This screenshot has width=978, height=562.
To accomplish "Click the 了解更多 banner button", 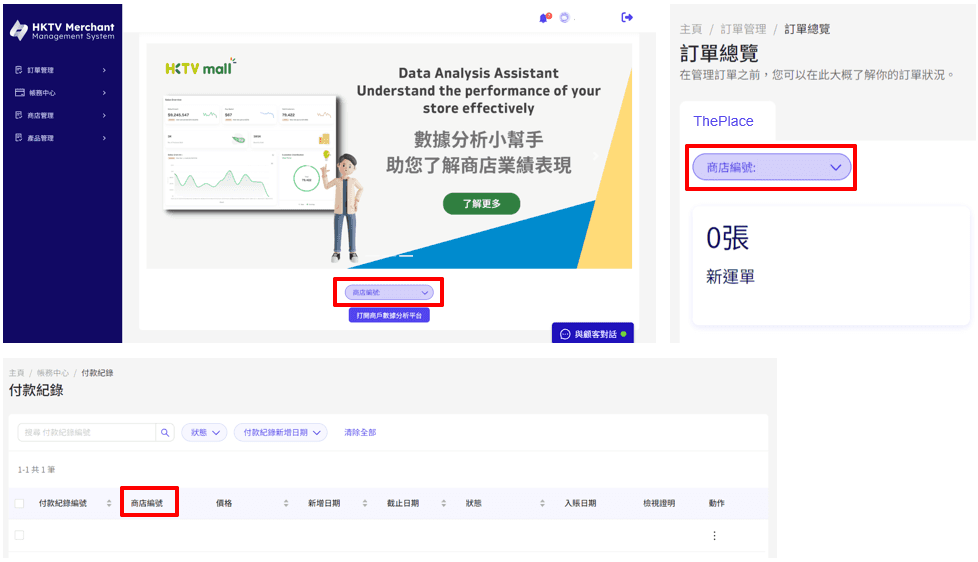I will (482, 203).
